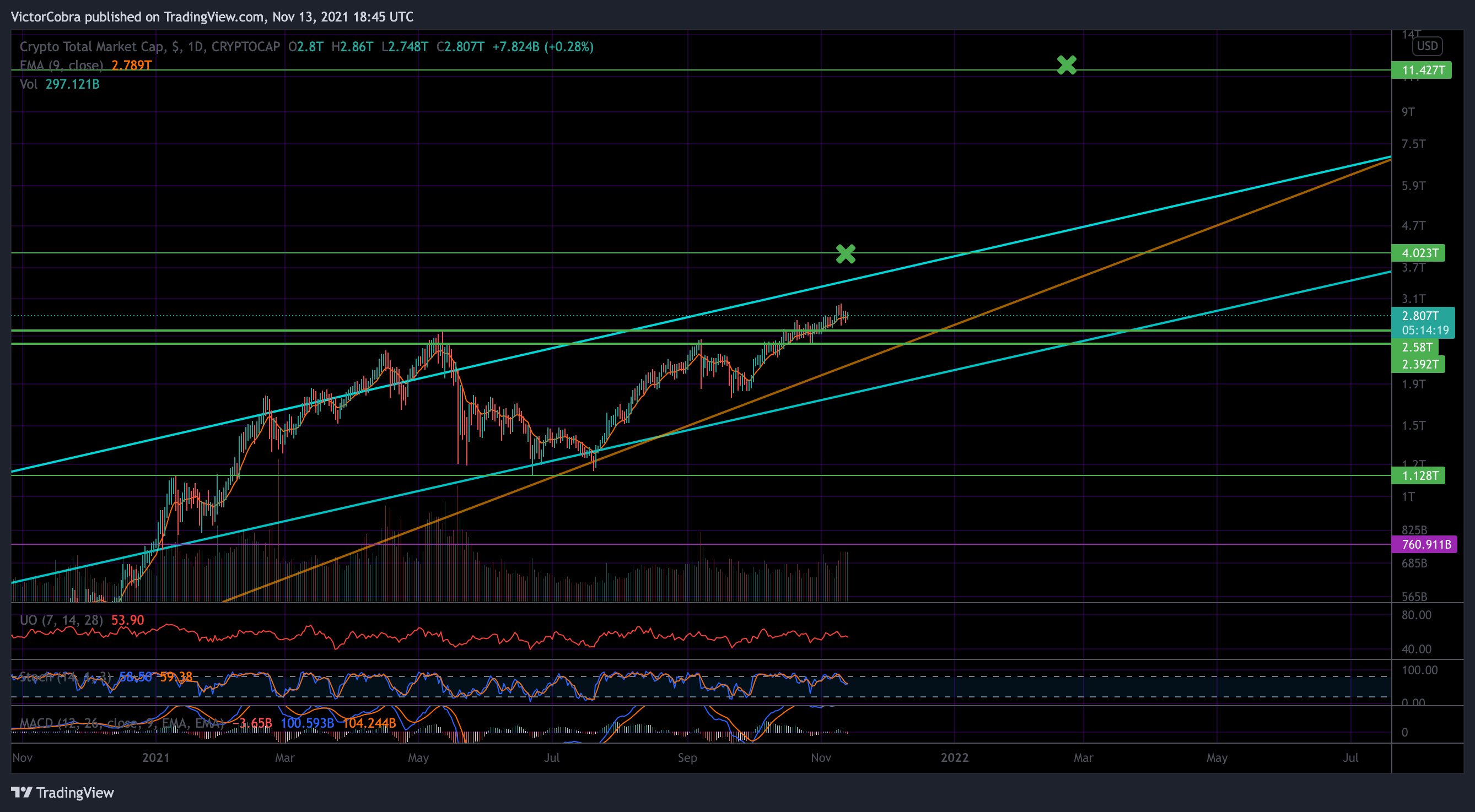Click the UO value 53.90

pos(128,620)
